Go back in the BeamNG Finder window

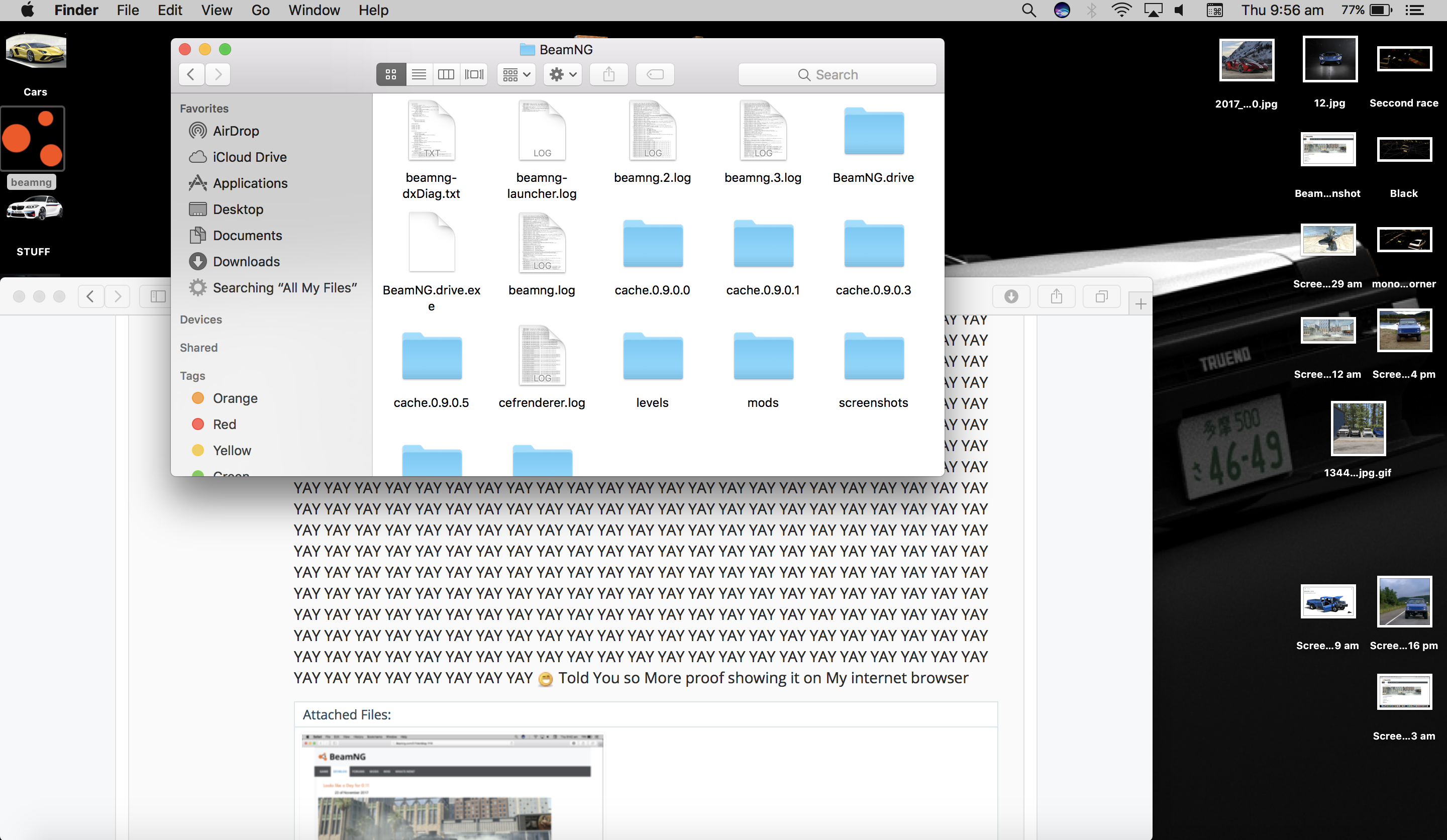(x=191, y=75)
